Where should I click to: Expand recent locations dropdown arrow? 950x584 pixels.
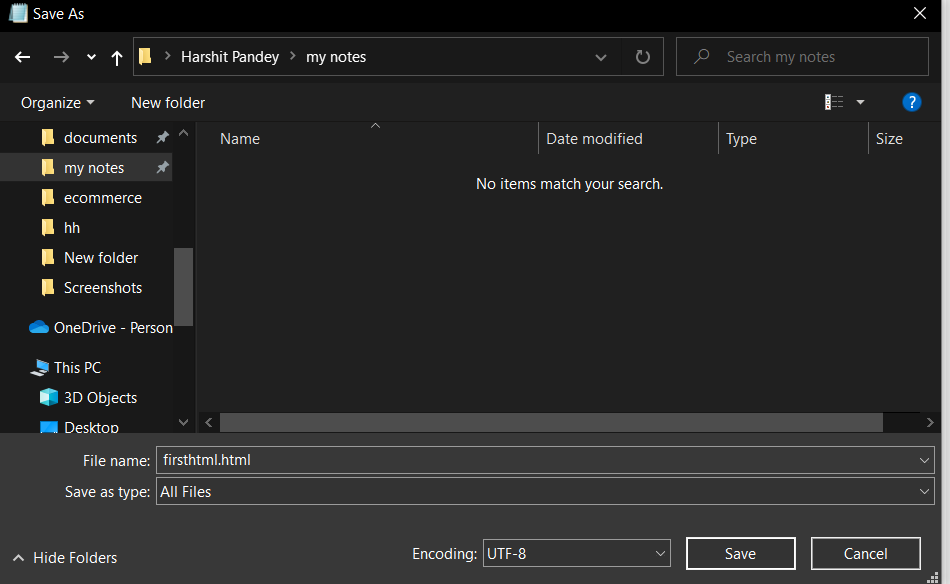pyautogui.click(x=91, y=57)
